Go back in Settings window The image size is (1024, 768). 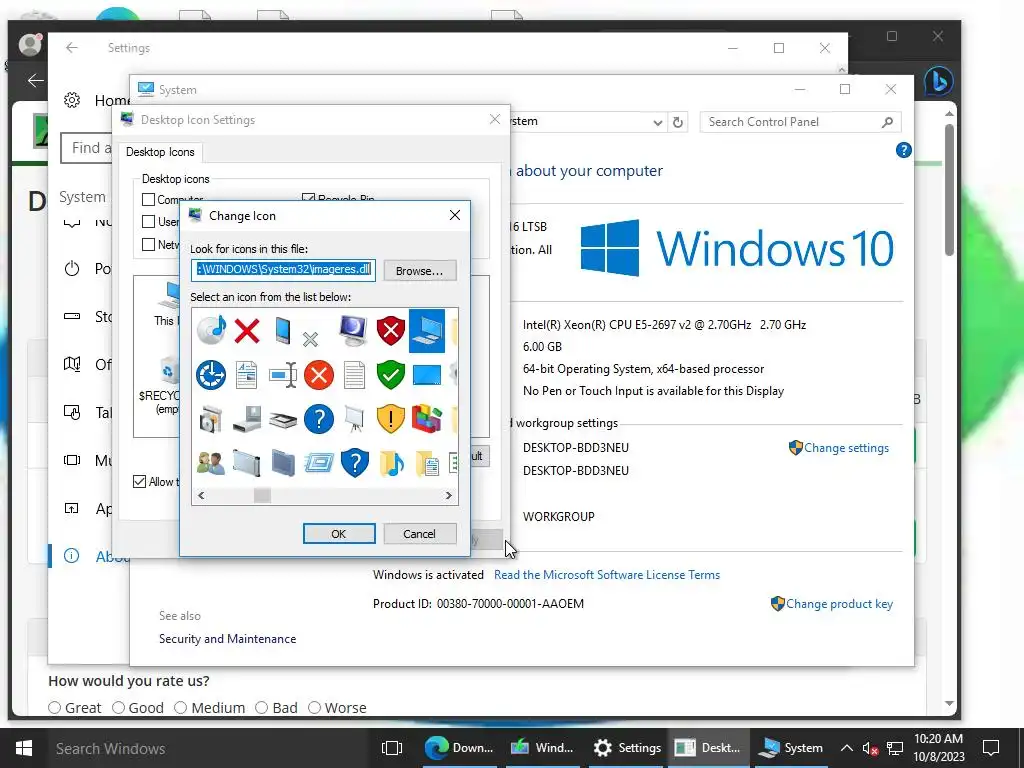[72, 48]
